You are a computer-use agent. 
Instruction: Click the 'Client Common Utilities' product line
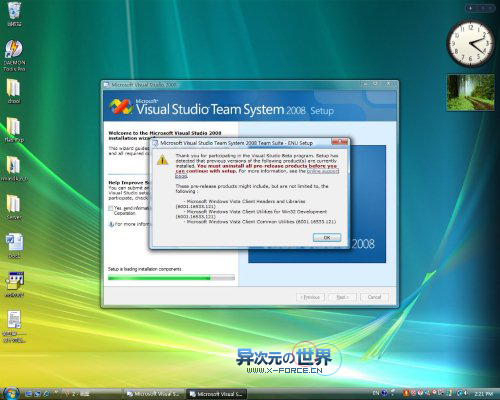(x=261, y=222)
